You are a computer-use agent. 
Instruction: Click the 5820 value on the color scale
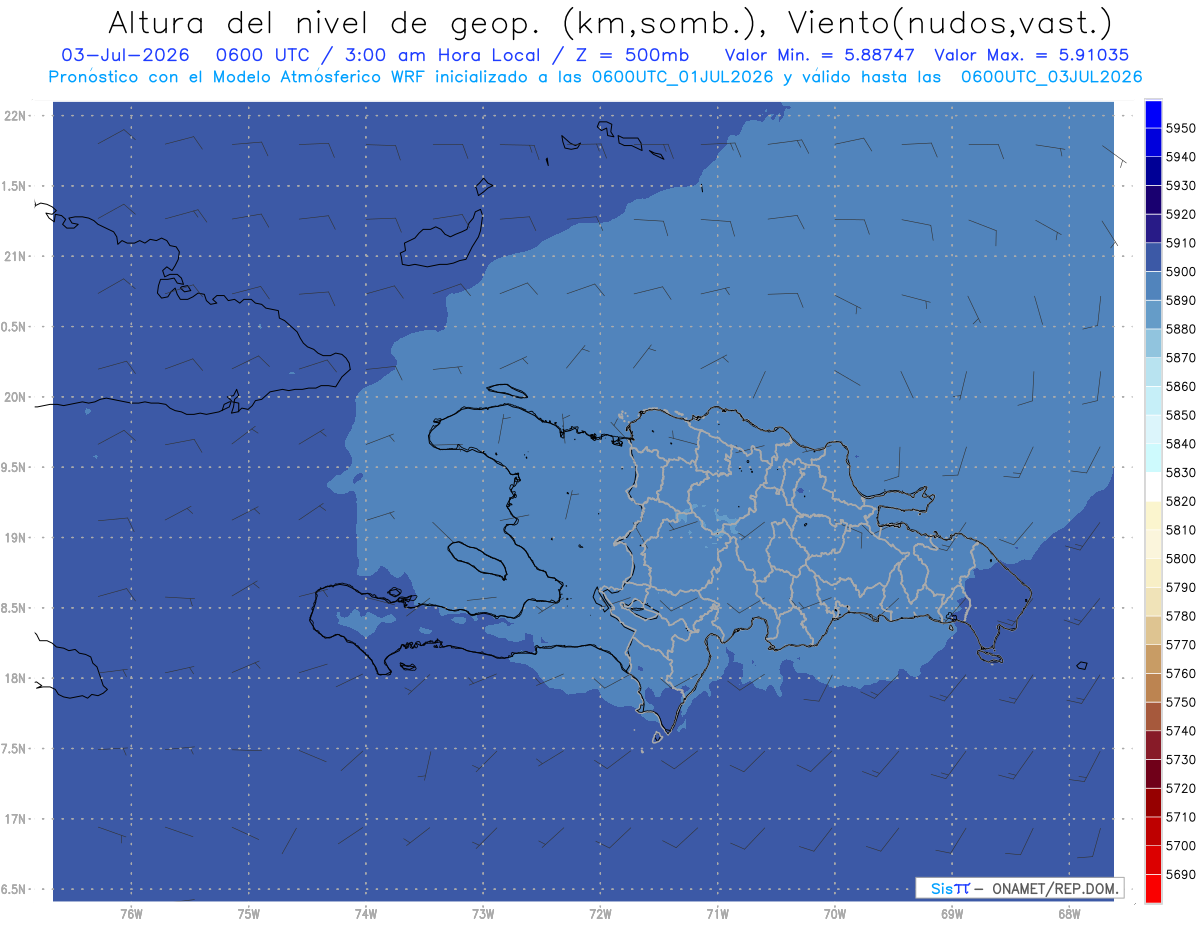[1180, 501]
